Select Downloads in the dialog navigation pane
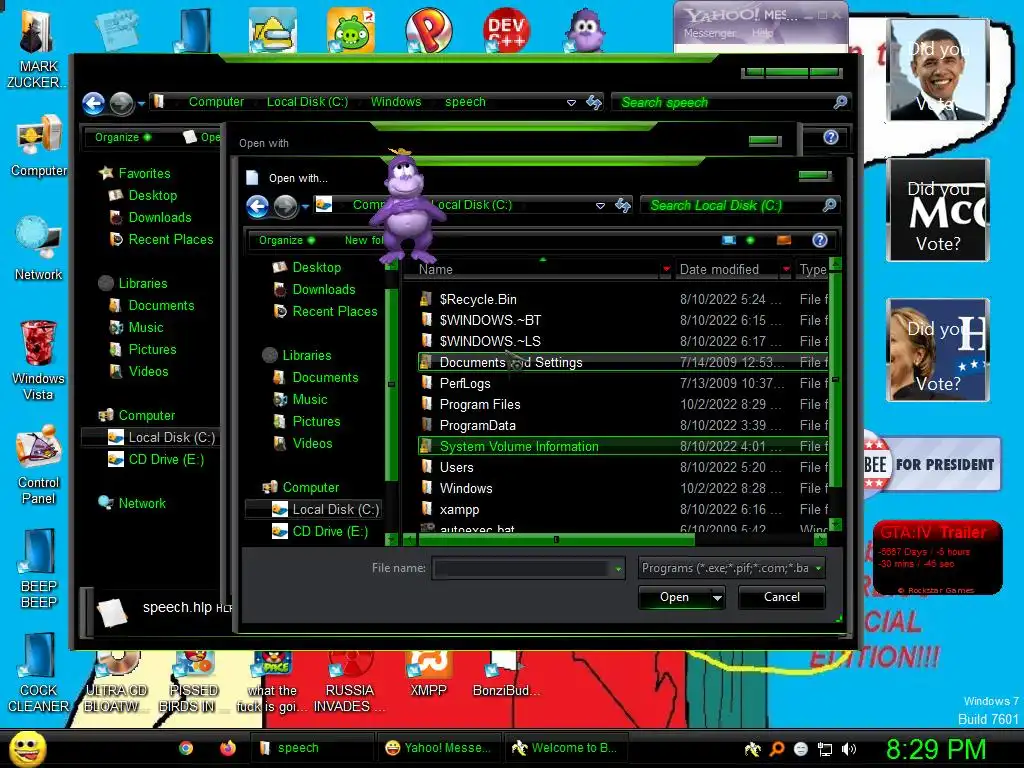 point(324,289)
